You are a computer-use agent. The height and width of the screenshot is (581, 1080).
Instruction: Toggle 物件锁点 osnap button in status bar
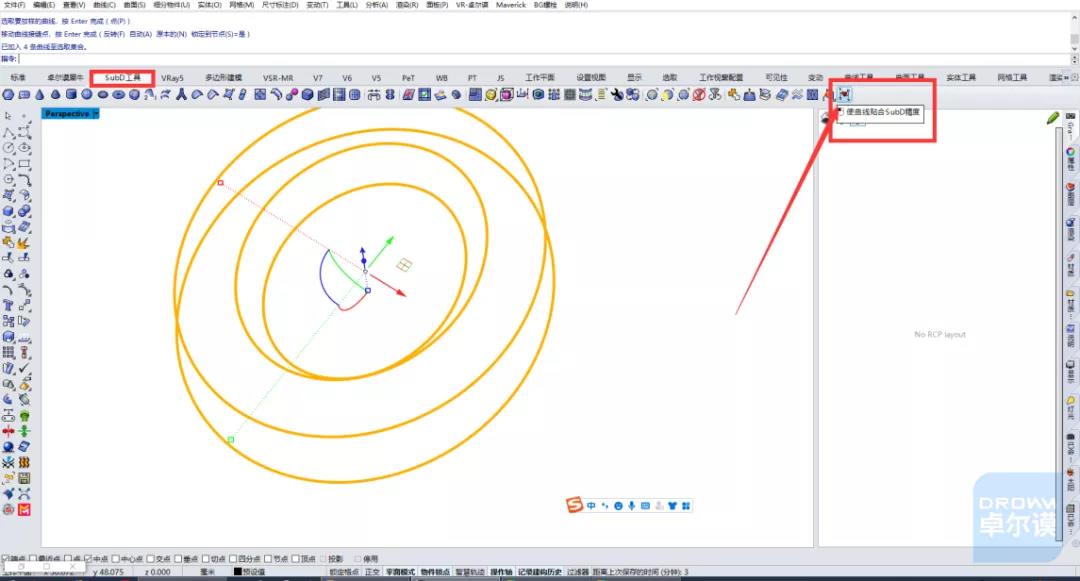[435, 572]
